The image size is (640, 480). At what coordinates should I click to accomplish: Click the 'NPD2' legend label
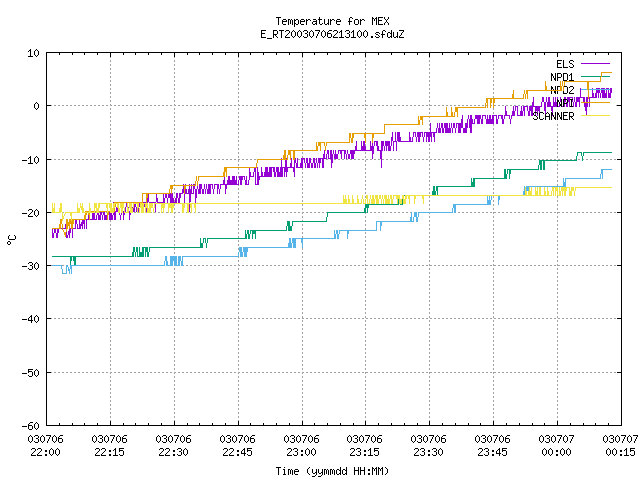coord(562,90)
